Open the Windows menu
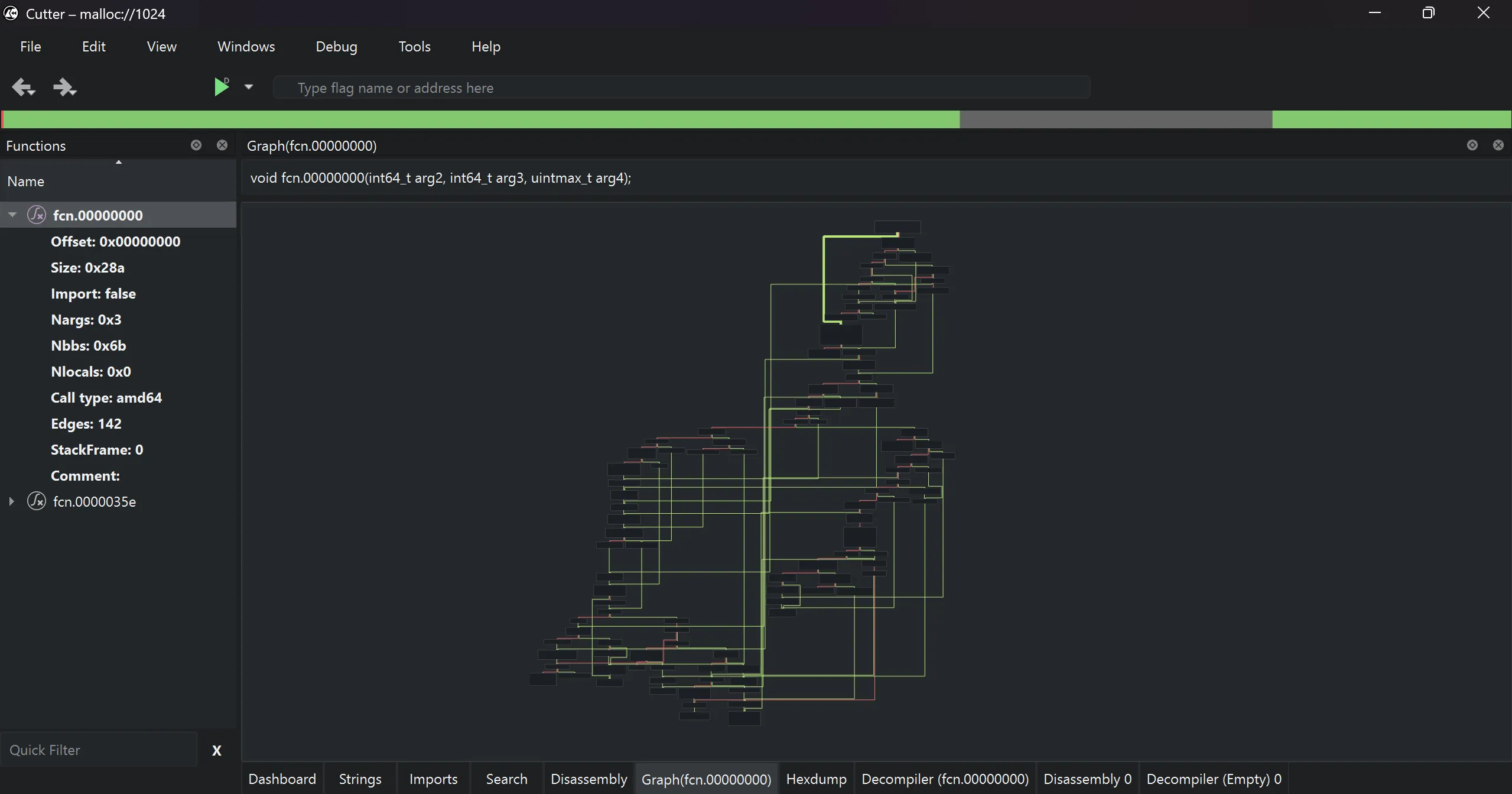The width and height of the screenshot is (1512, 794). [246, 47]
